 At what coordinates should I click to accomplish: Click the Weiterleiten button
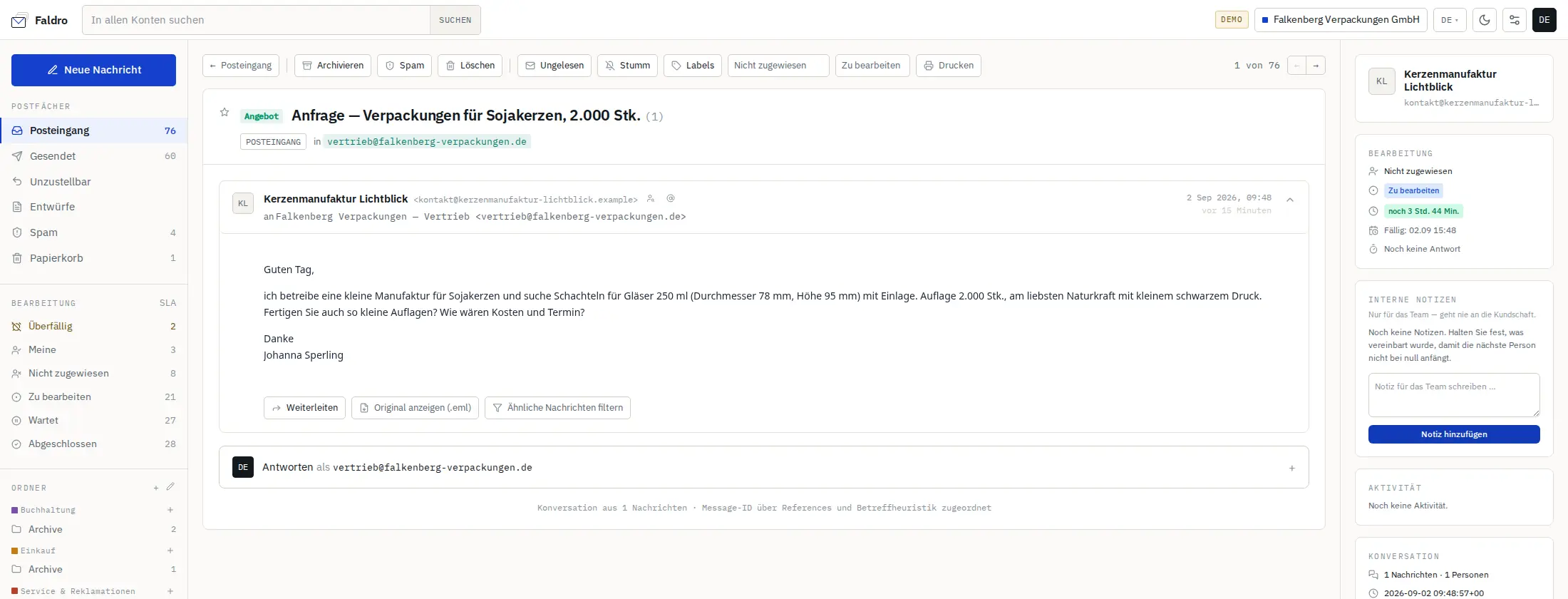tap(305, 408)
